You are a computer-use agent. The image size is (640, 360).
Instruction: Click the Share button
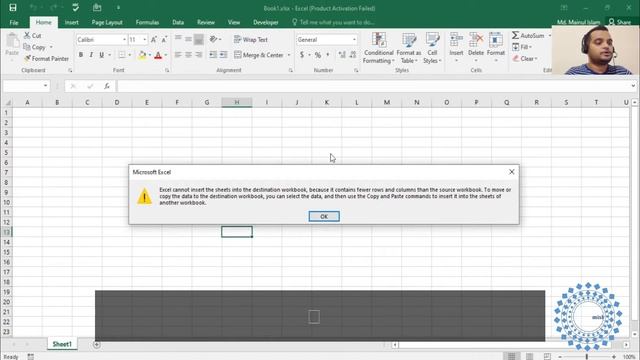(x=619, y=22)
